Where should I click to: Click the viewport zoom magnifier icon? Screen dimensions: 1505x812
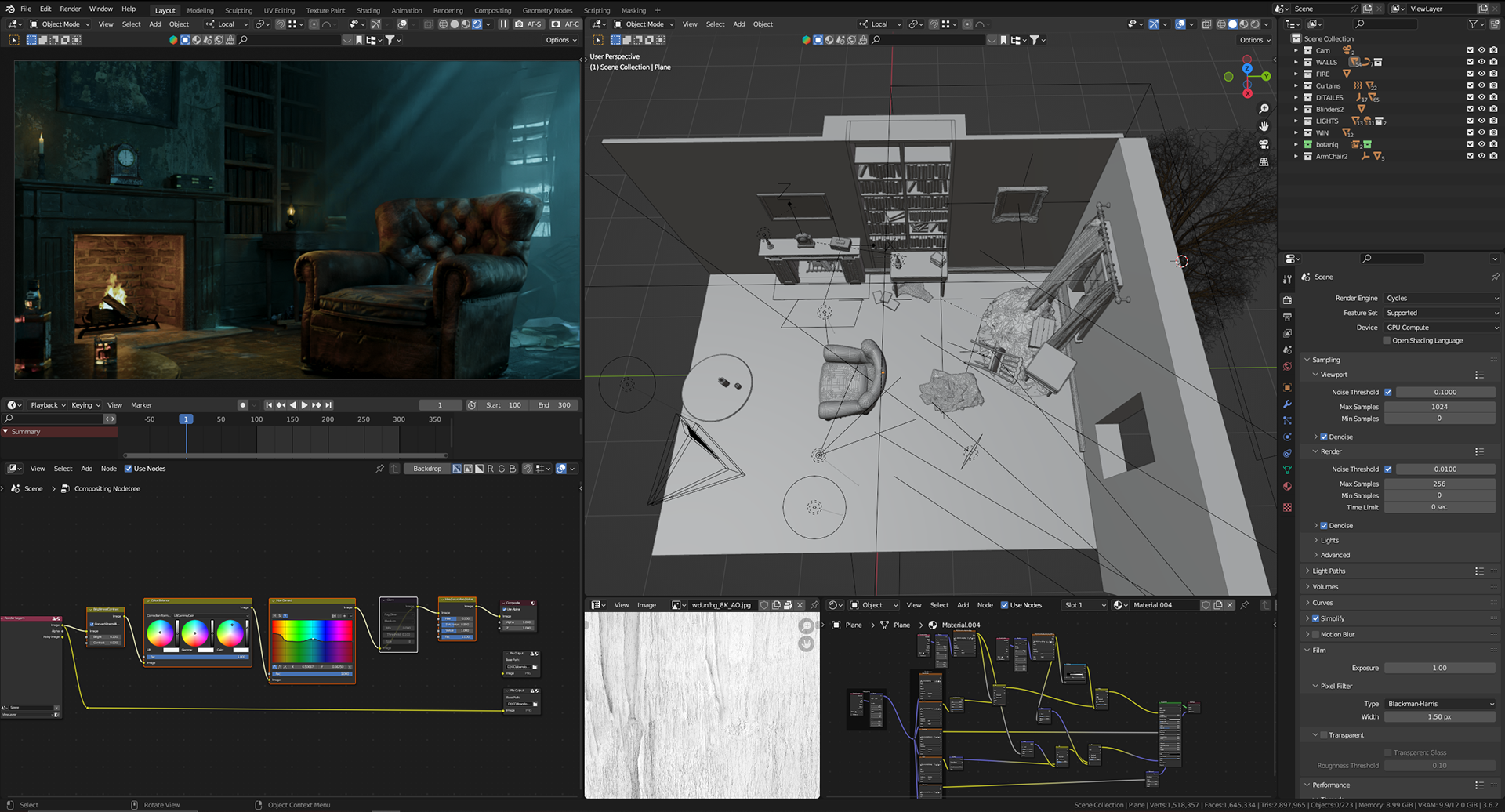[x=1264, y=109]
